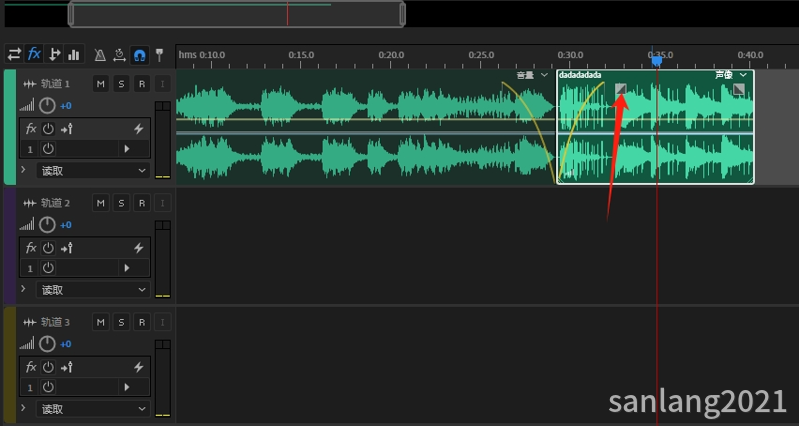This screenshot has height=426, width=799.
Task: Toggle 轨道 1 fx pre/post fader
Action: [67, 129]
